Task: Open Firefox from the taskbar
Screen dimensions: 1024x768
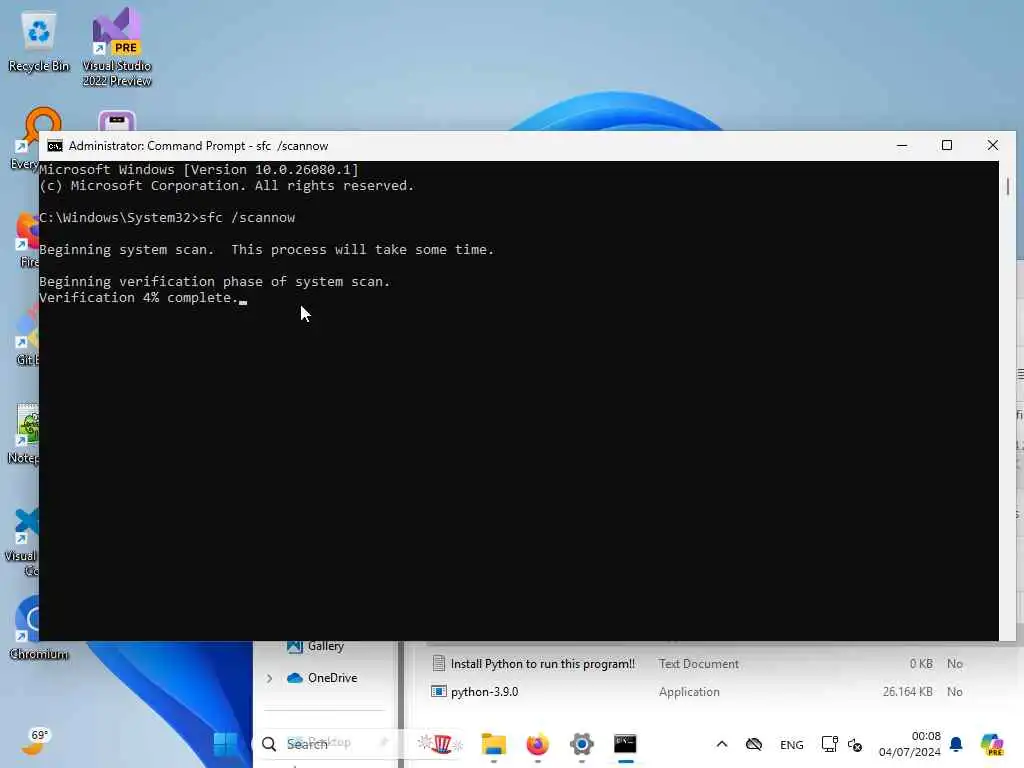Action: pos(537,744)
